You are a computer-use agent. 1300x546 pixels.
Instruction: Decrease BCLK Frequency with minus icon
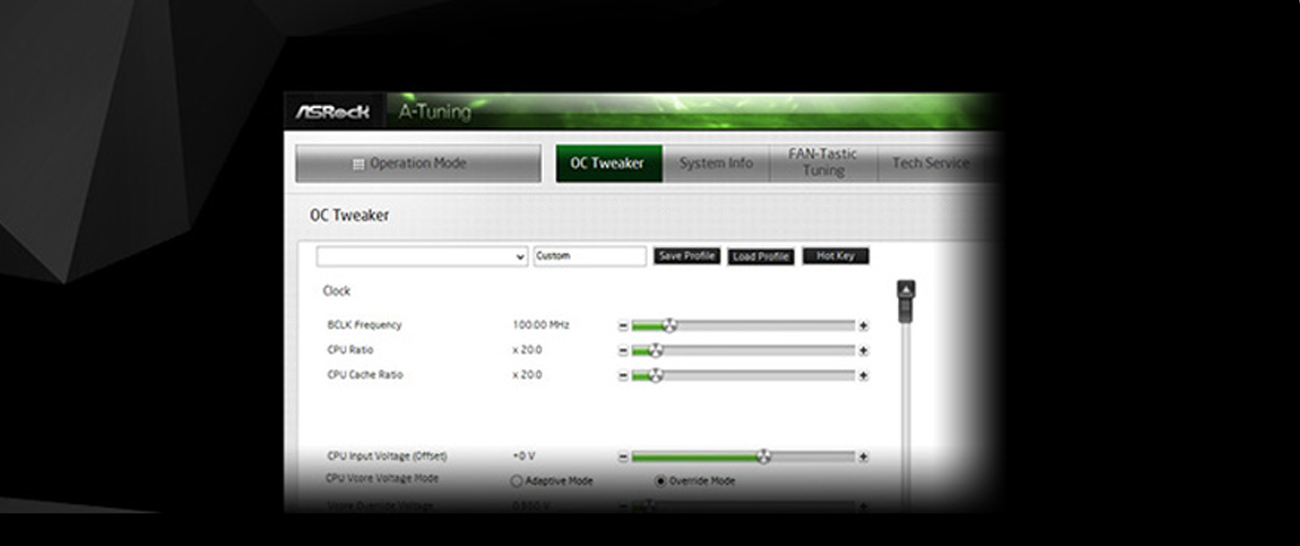point(623,326)
